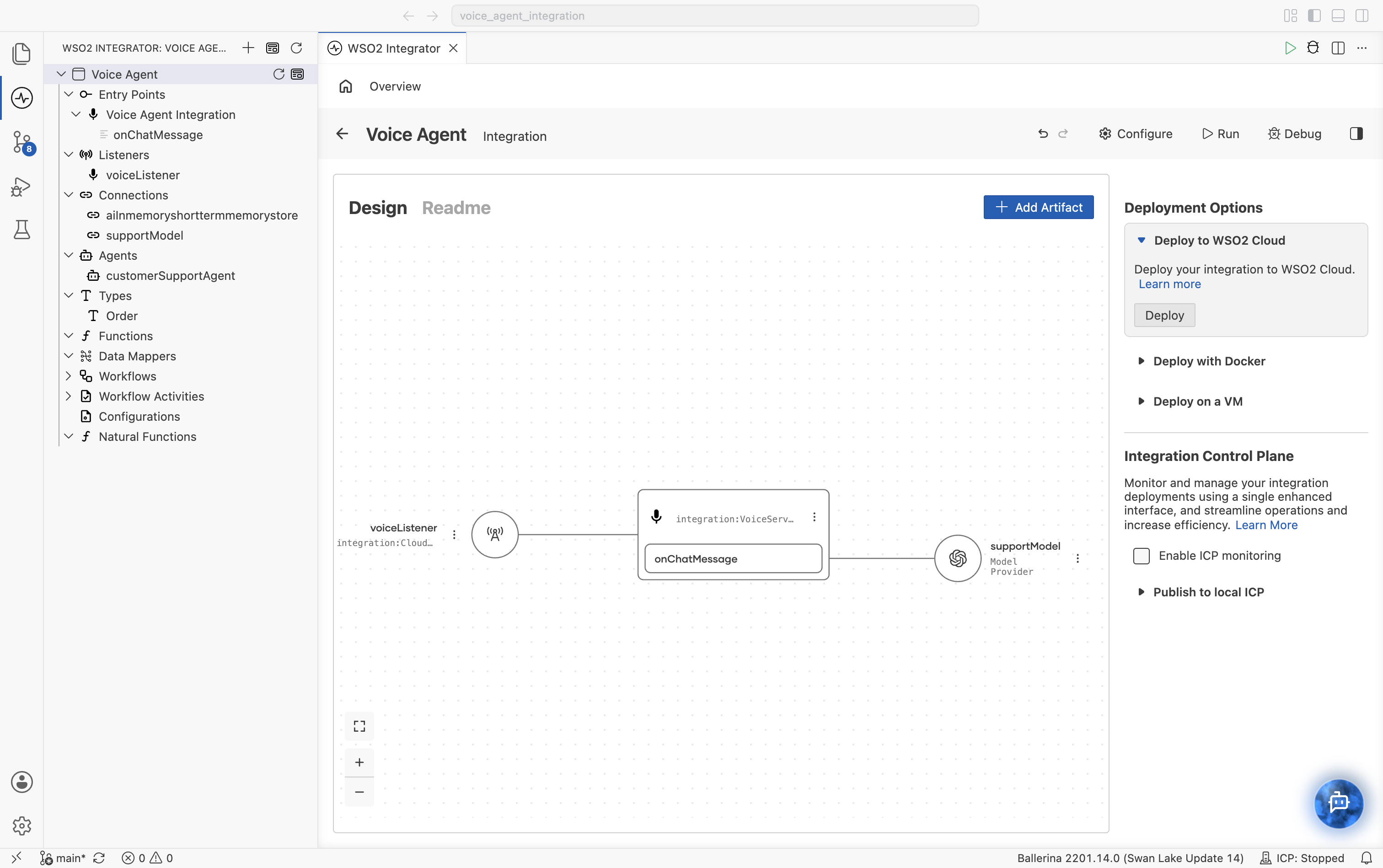Open options menu for supportModel node
The image size is (1383, 868).
1077,558
